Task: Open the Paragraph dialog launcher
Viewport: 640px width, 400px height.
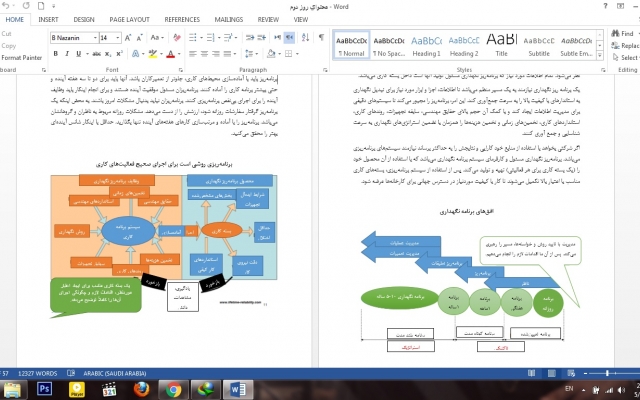Action: coord(325,70)
